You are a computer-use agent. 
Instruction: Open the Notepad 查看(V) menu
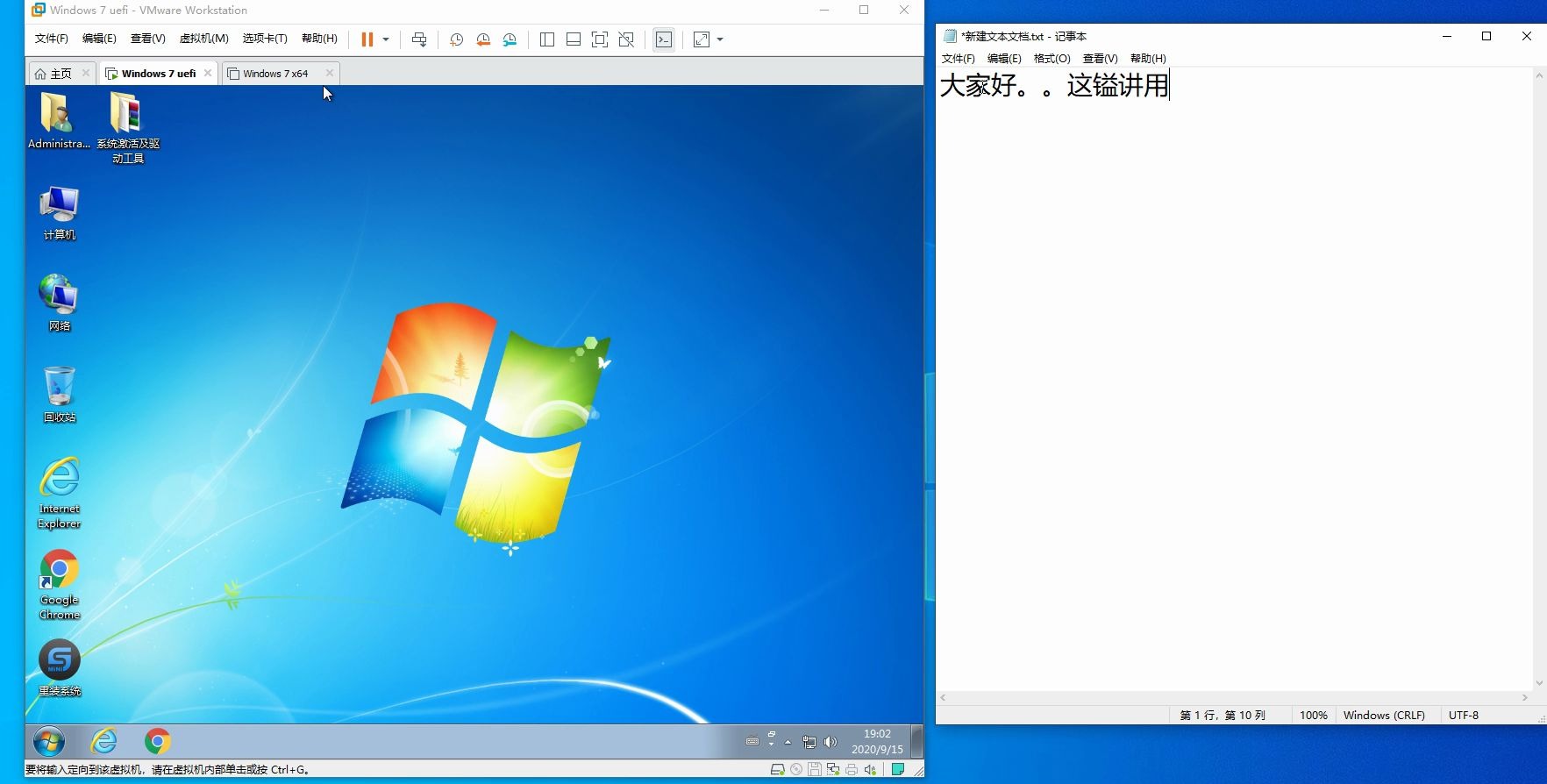click(1100, 59)
